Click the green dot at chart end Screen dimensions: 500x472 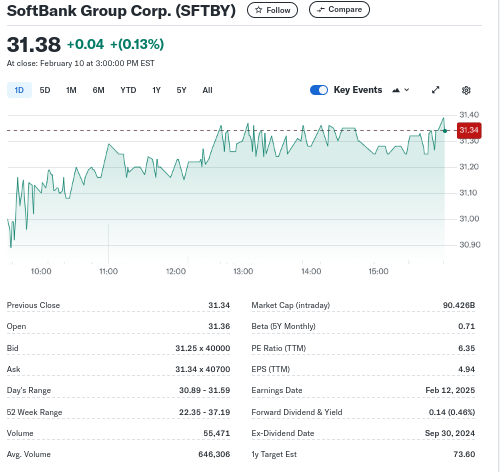(445, 131)
